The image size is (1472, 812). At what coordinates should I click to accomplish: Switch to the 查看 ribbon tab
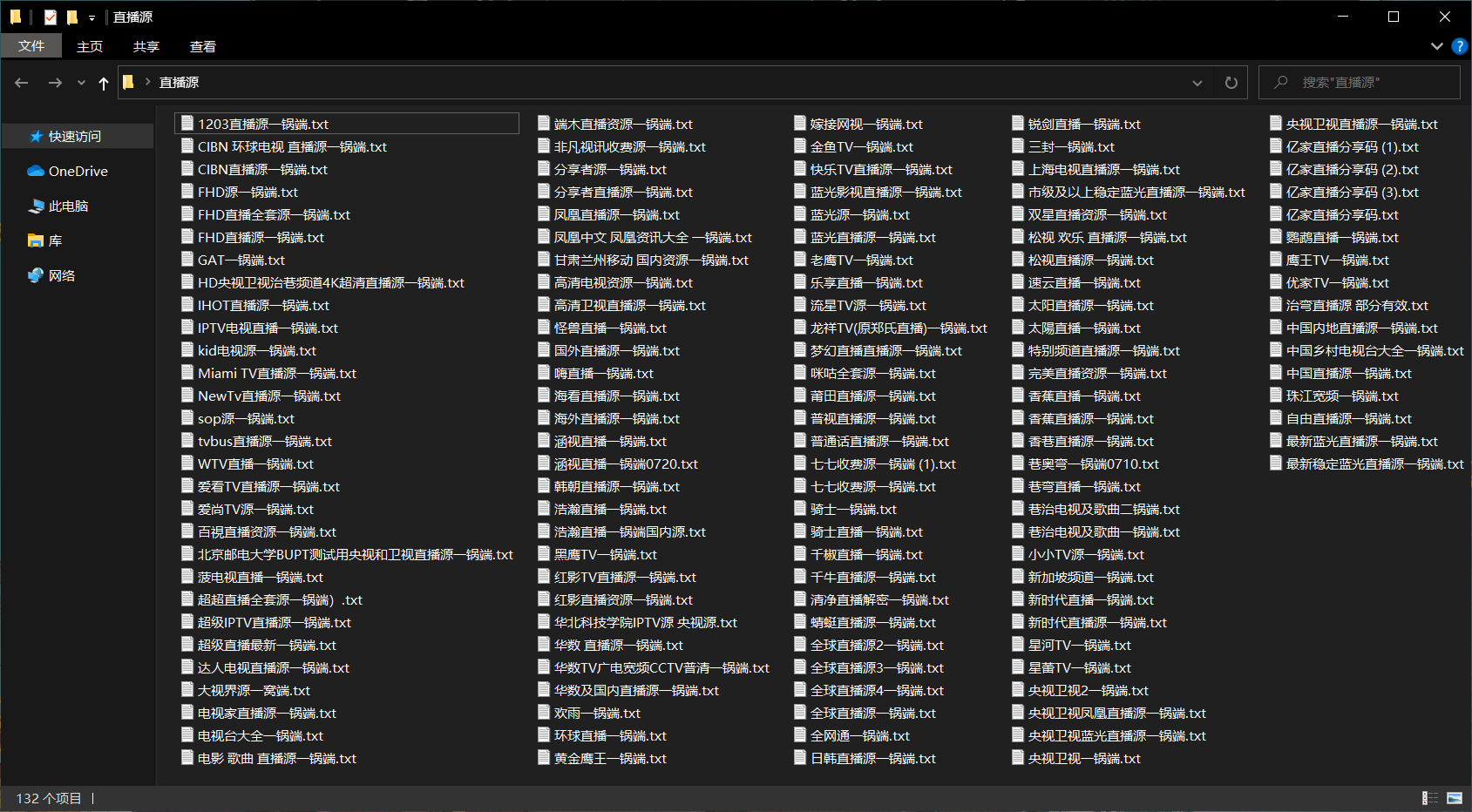pos(203,46)
